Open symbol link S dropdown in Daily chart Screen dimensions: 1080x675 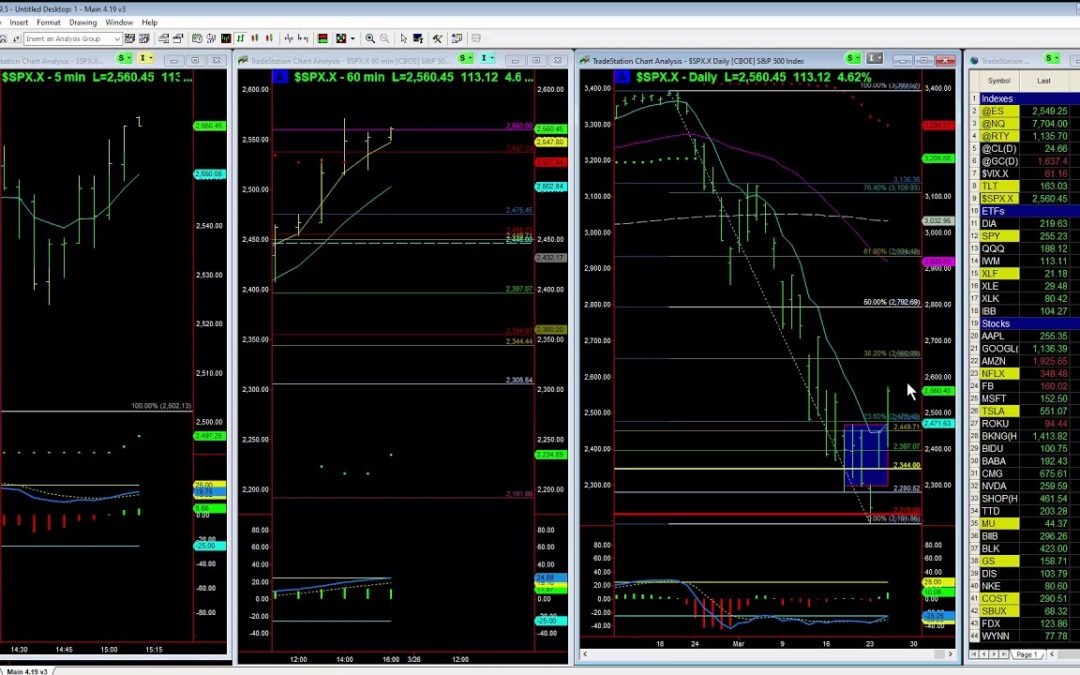coord(853,58)
